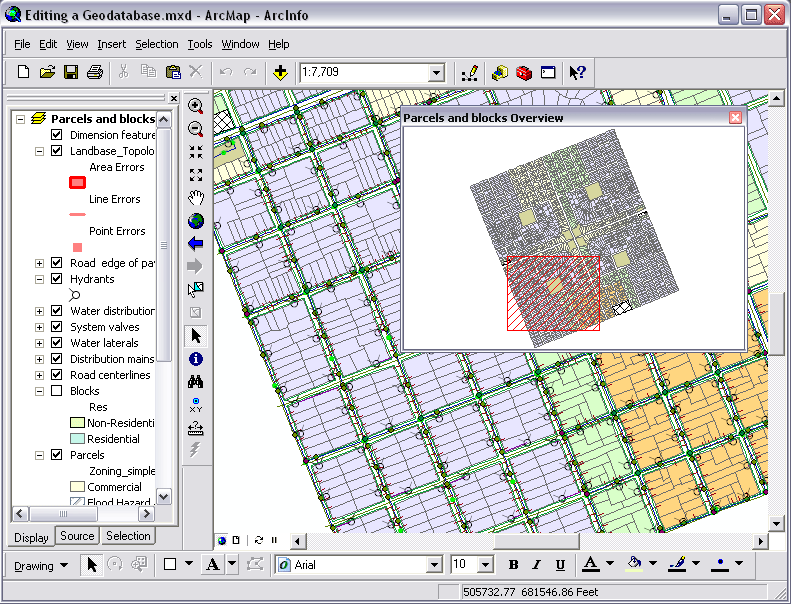Viewport: 791px width, 604px height.
Task: Open ArcToolbox red toolbox icon
Action: (x=524, y=73)
